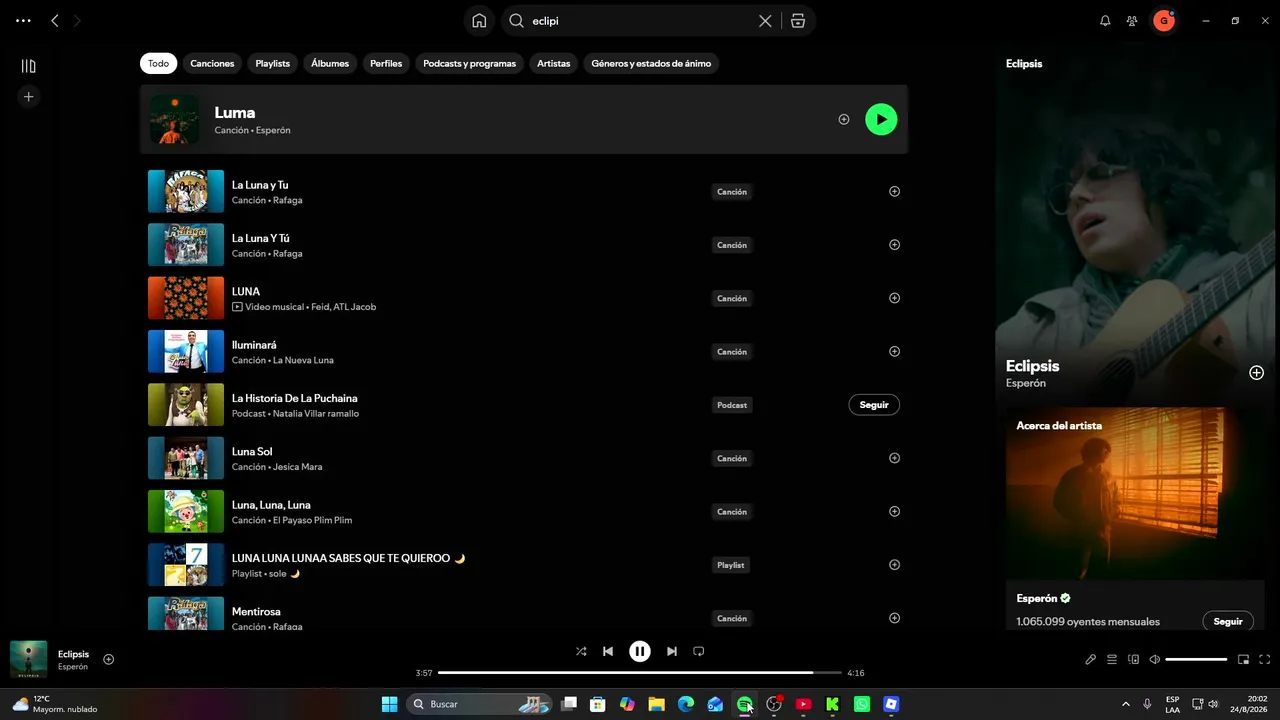Follow Esperón in the artist card
Image resolution: width=1280 pixels, height=720 pixels.
coord(1228,621)
